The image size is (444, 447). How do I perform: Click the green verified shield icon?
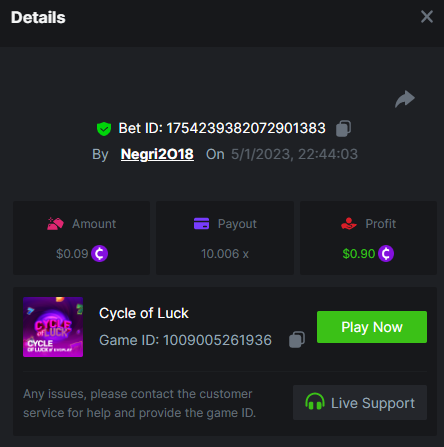[x=104, y=129]
